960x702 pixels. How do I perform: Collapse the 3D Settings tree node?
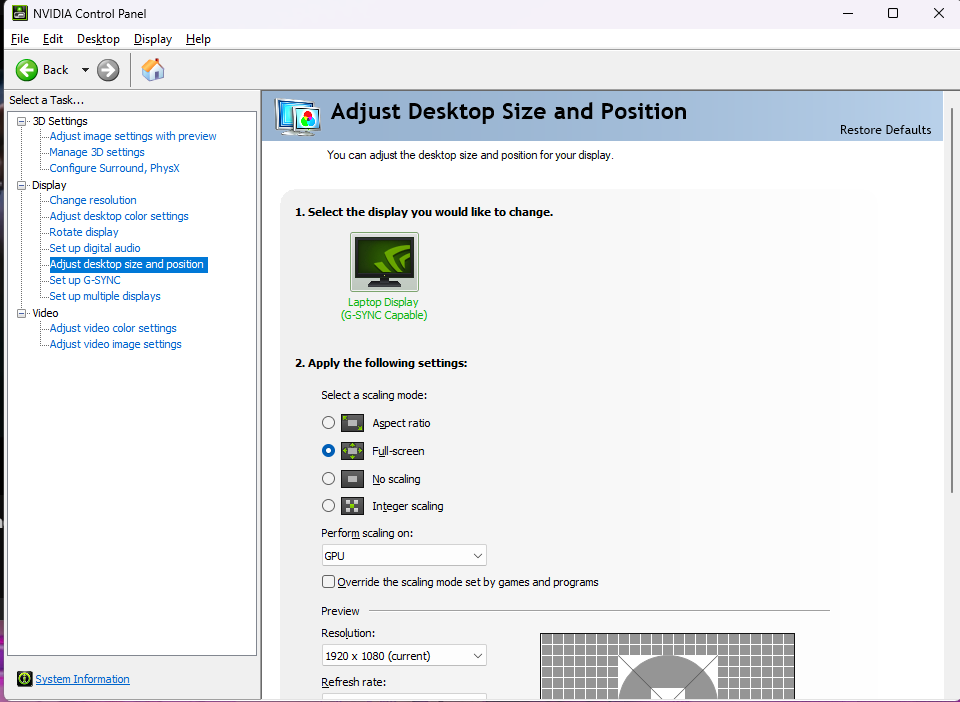click(x=21, y=121)
